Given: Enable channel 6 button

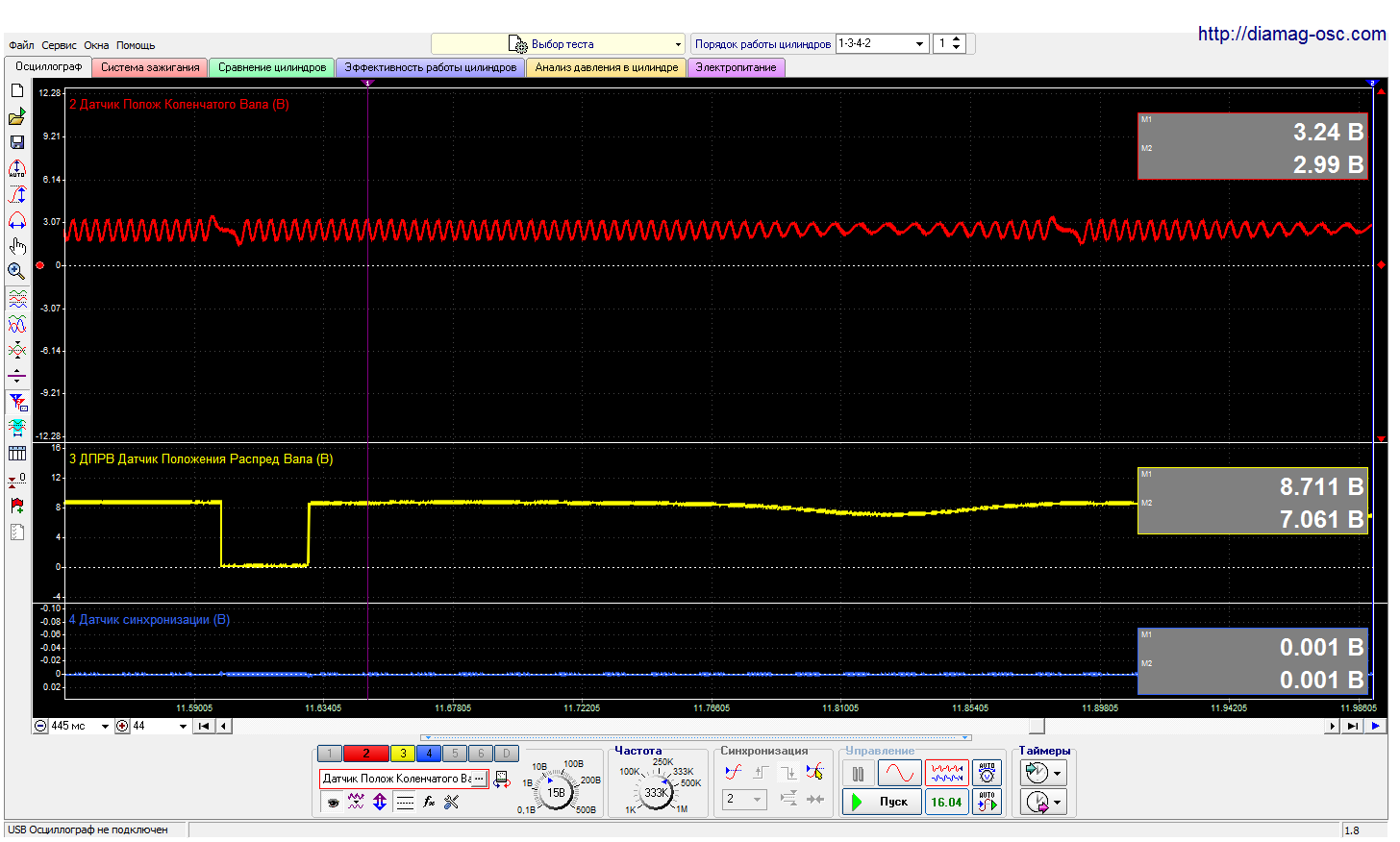Looking at the screenshot, I should tap(481, 754).
